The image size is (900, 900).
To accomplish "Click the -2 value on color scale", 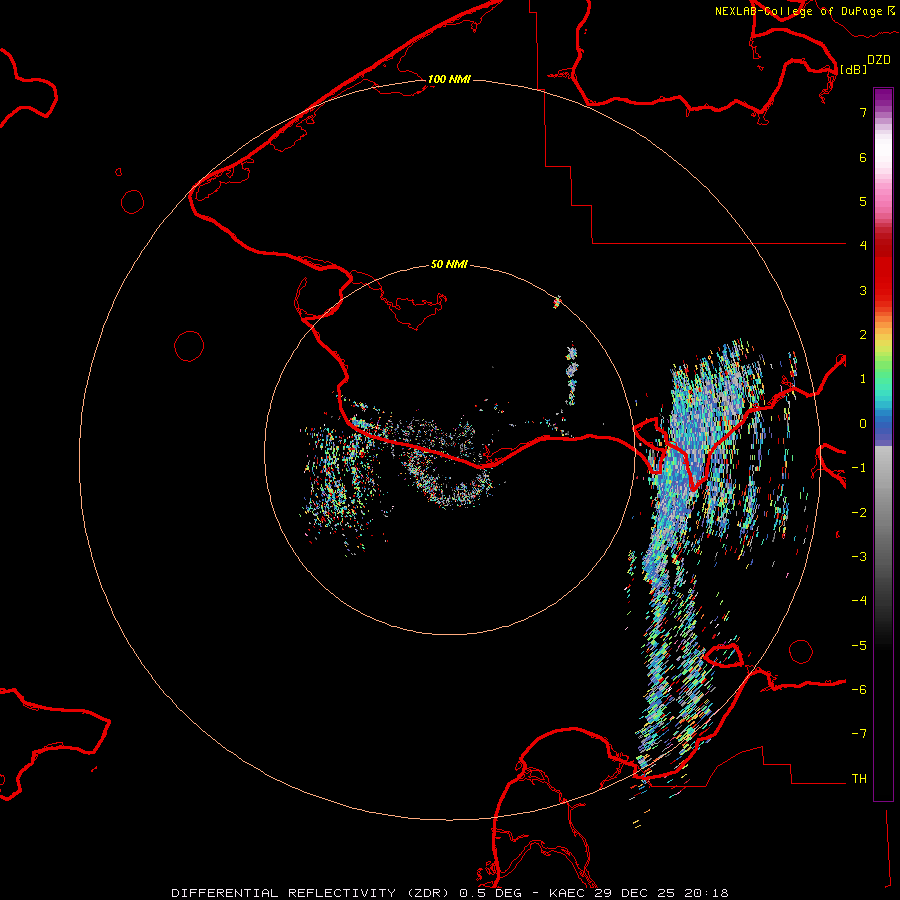I will coord(859,513).
